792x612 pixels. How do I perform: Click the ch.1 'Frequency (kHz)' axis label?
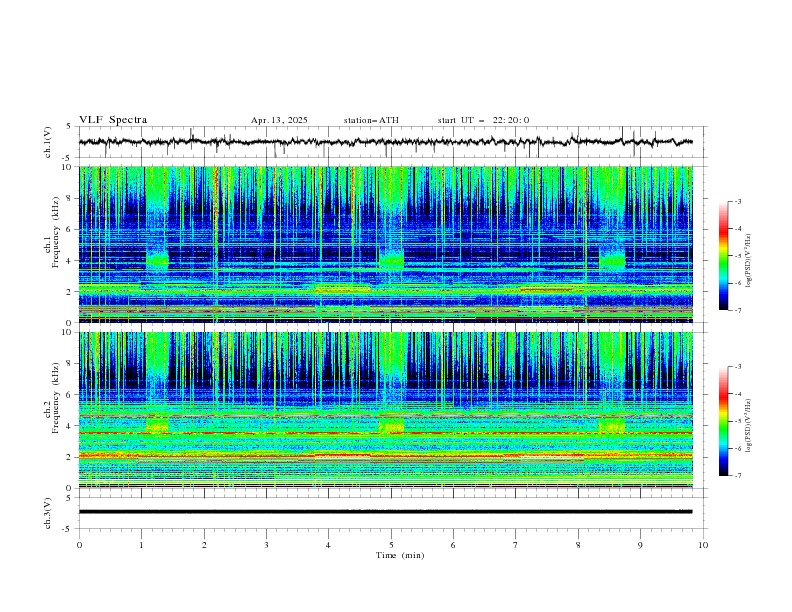coord(57,232)
